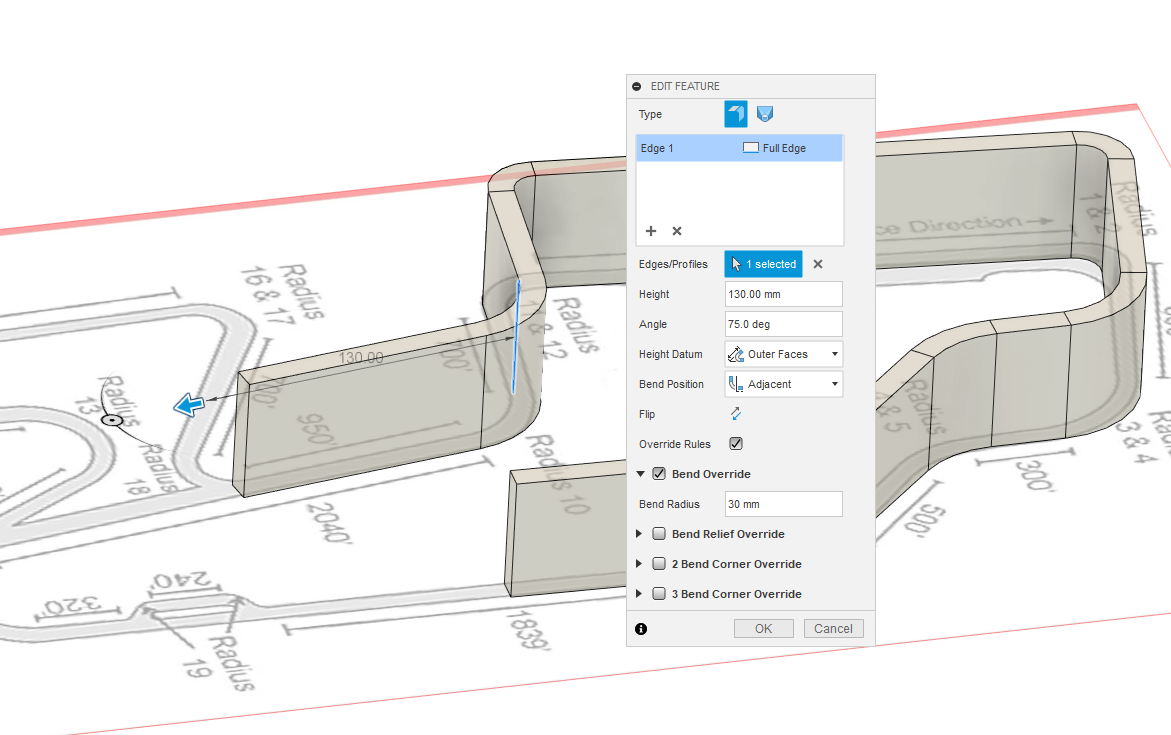Collapse the Bend Override section
This screenshot has width=1171, height=735.
click(640, 473)
